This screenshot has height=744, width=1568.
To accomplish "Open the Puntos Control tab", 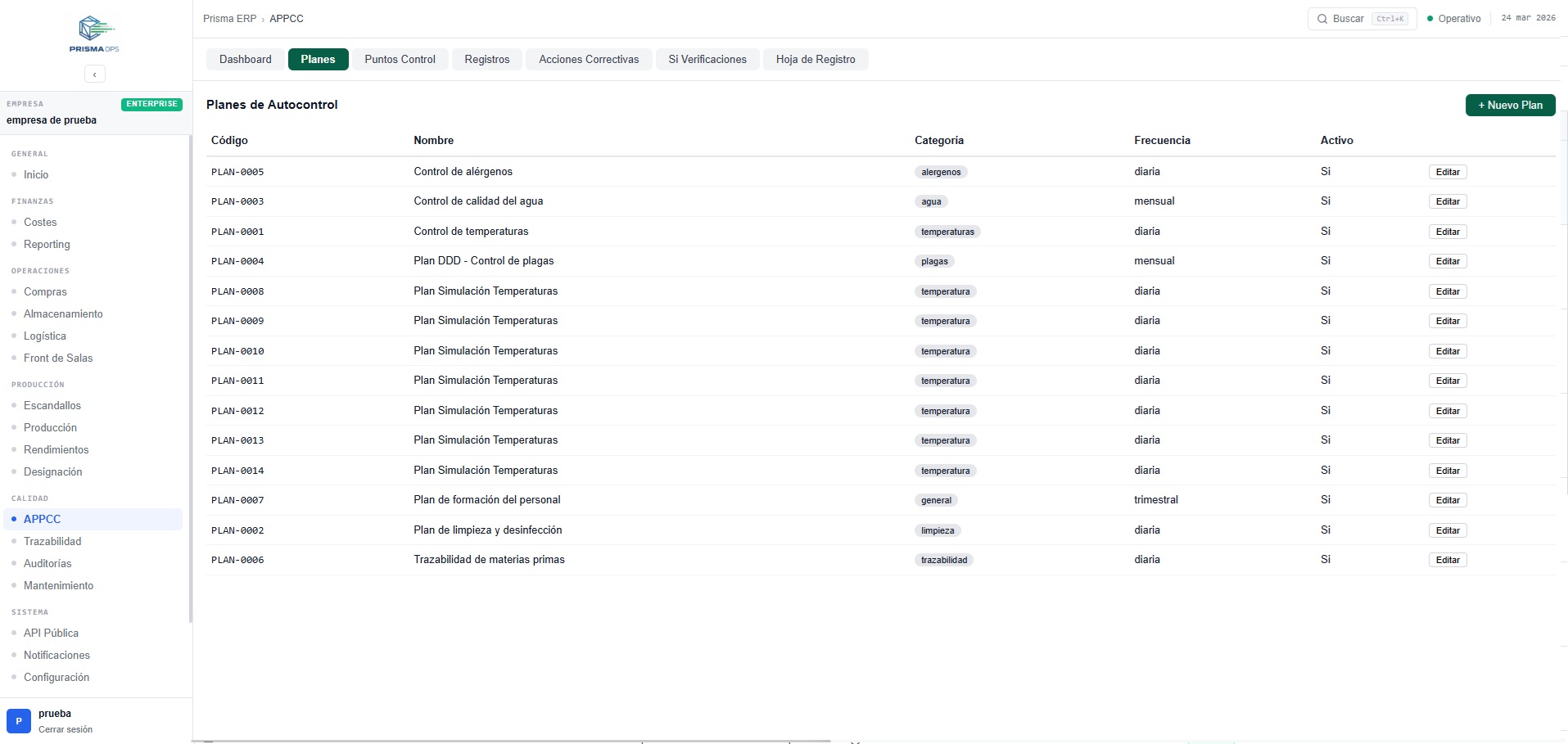I will click(x=400, y=60).
